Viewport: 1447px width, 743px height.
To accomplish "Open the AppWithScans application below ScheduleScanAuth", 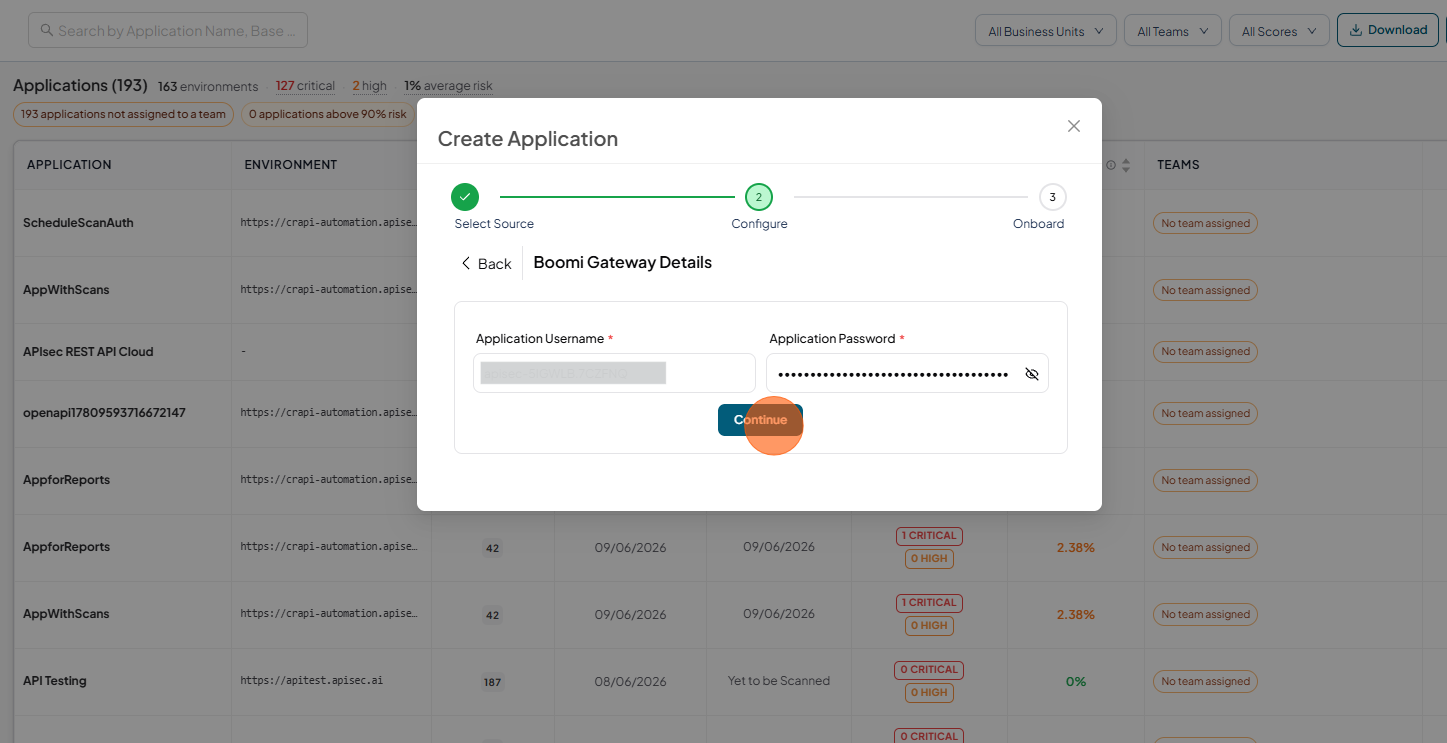I will pos(66,290).
